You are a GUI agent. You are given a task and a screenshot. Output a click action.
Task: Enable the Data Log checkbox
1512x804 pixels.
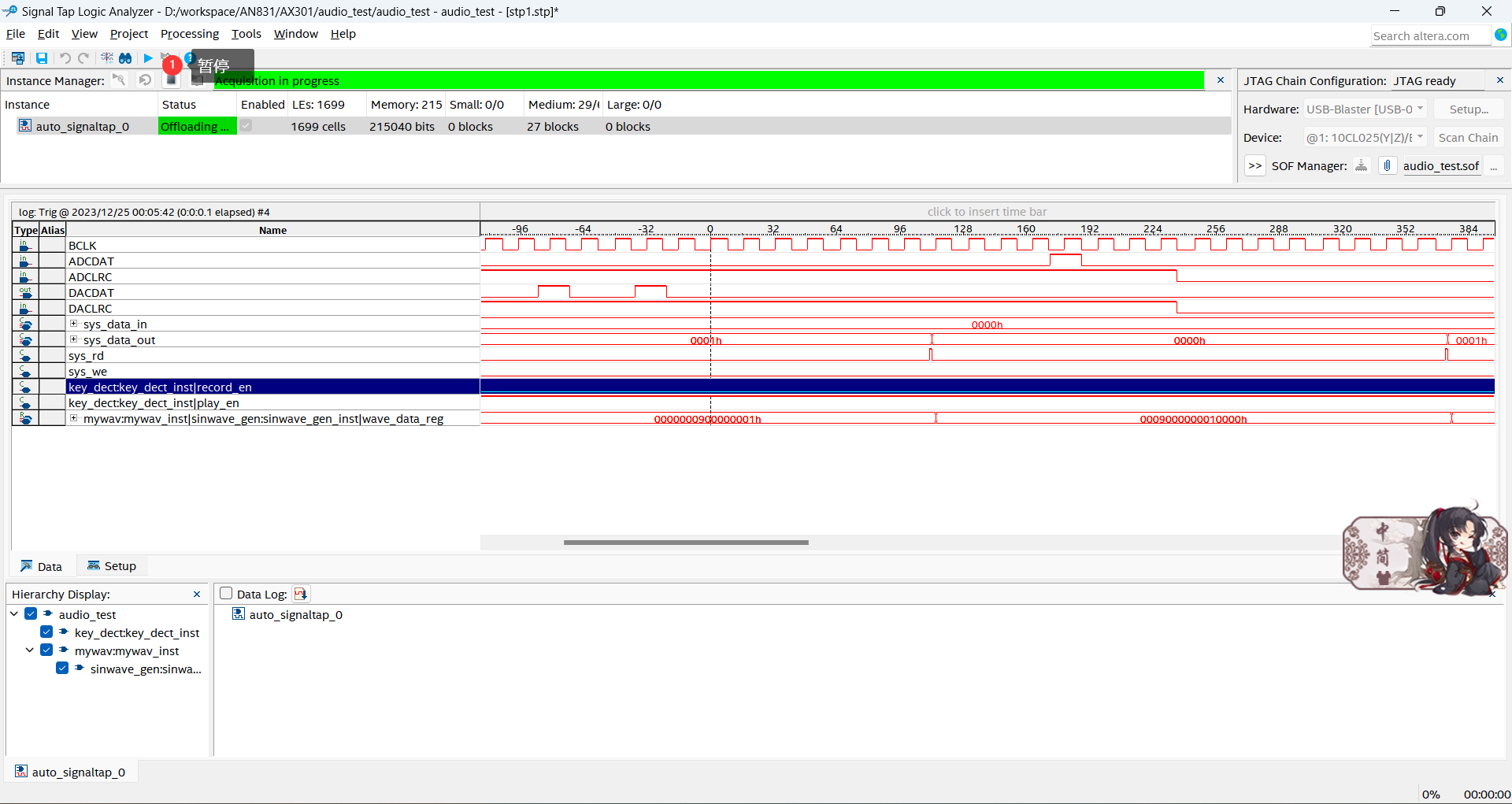(x=226, y=594)
